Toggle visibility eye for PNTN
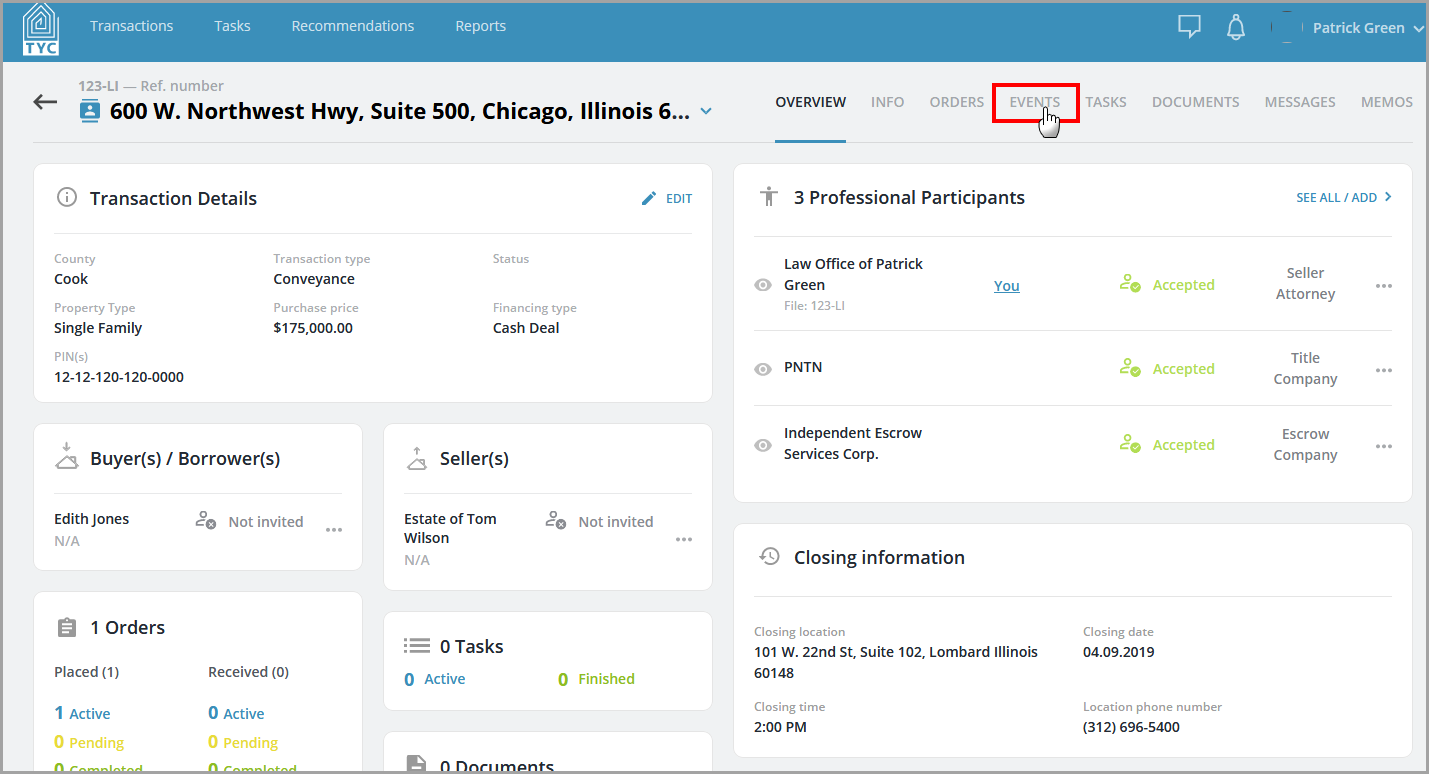Image resolution: width=1429 pixels, height=774 pixels. pyautogui.click(x=762, y=368)
